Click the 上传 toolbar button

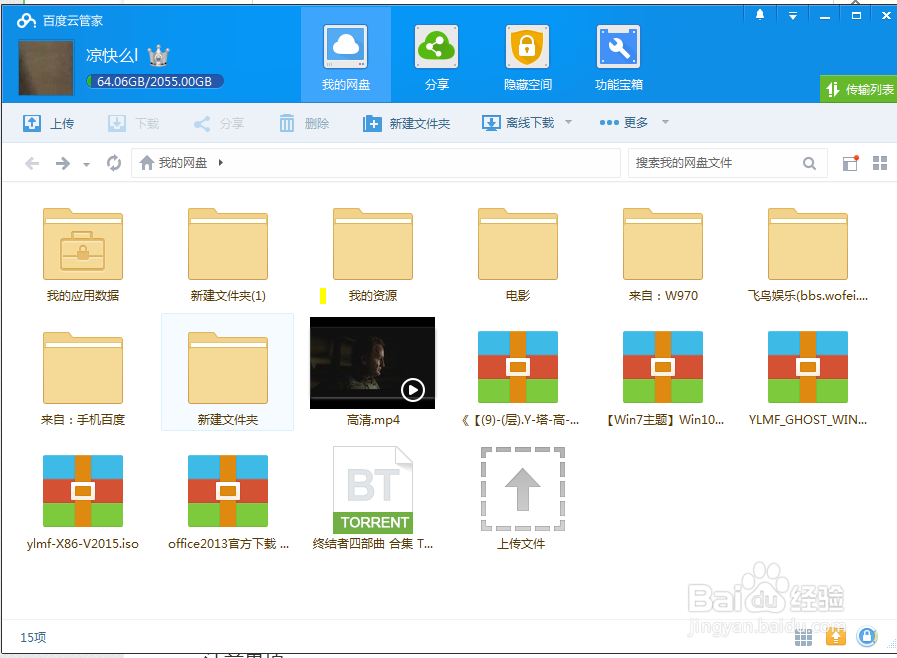tap(49, 123)
